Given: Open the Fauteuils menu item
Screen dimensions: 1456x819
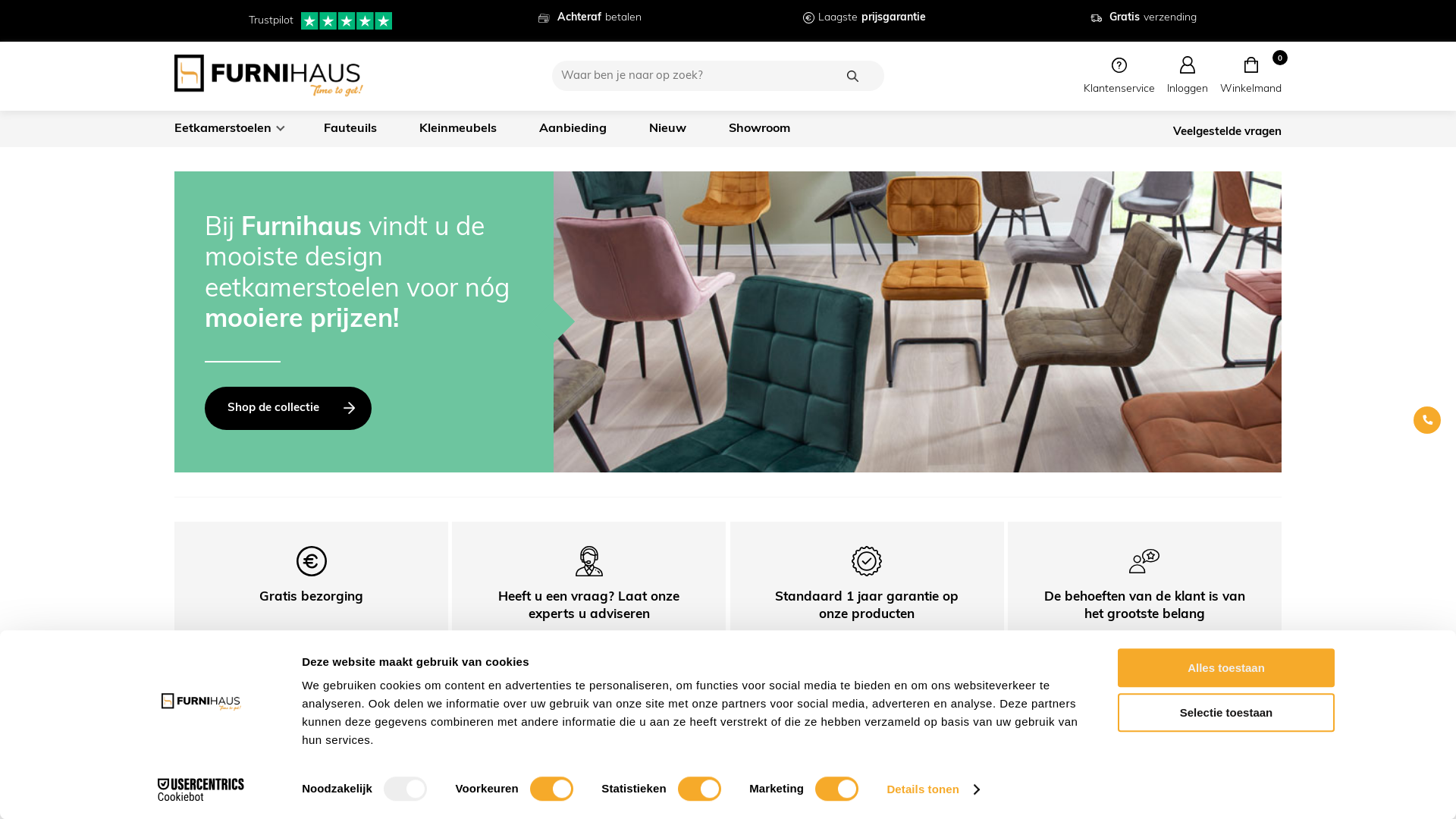Looking at the screenshot, I should point(350,128).
